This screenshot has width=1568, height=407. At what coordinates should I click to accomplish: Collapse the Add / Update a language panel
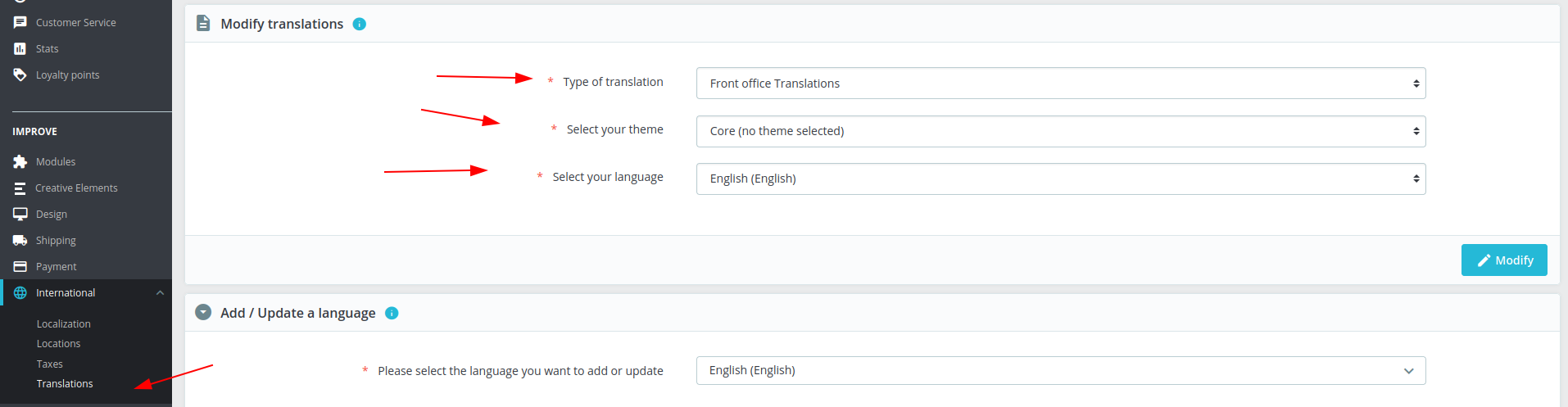pos(203,312)
